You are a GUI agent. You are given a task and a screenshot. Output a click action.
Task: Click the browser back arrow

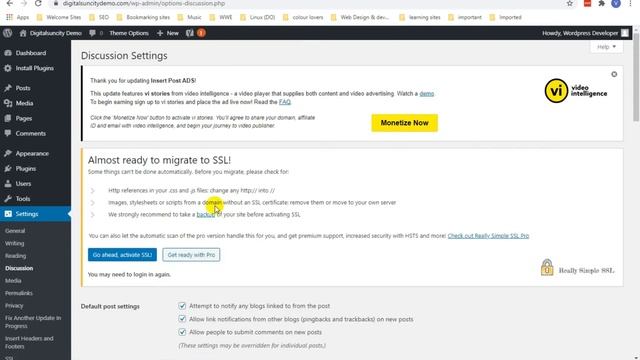tap(9, 3)
